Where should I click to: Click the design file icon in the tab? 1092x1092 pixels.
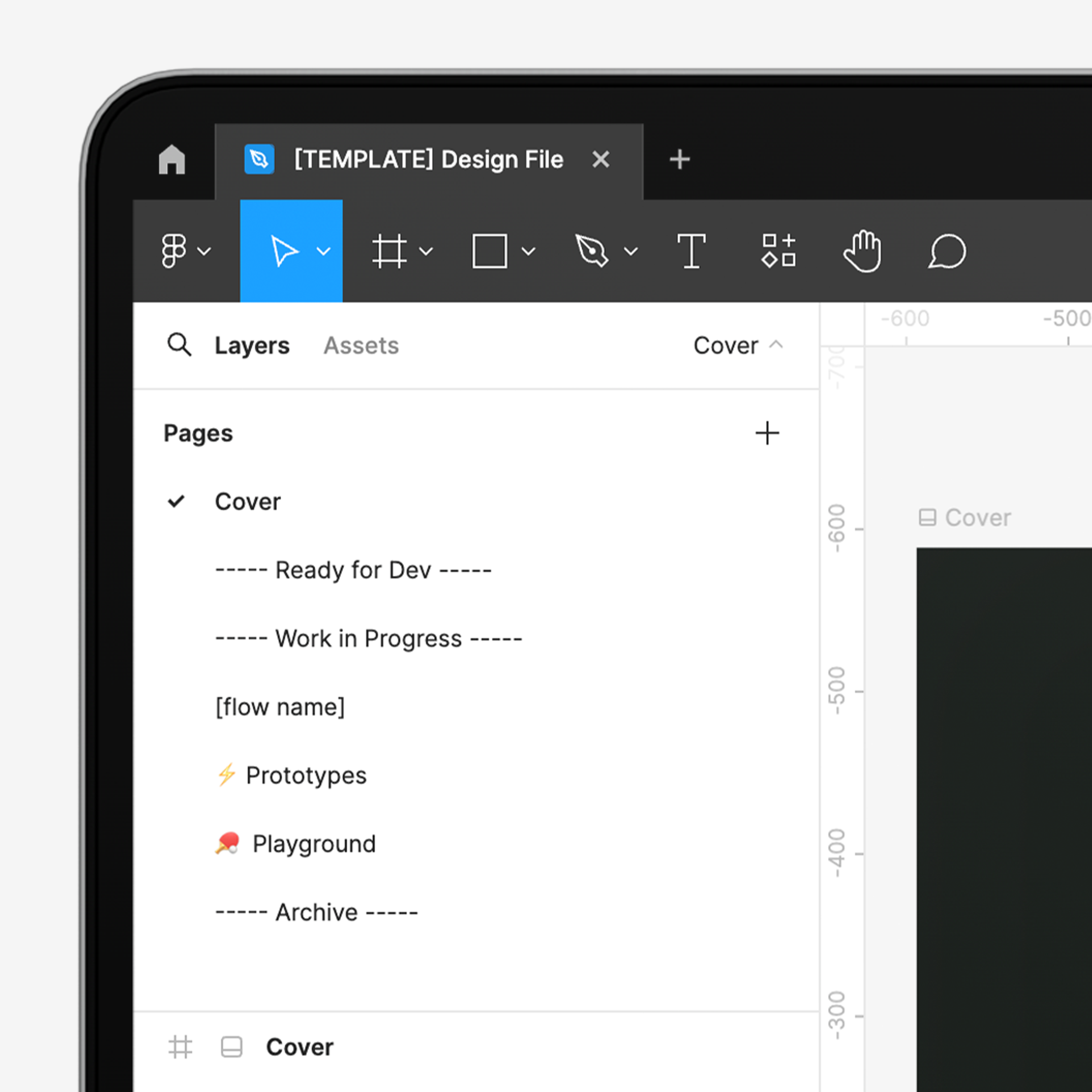tap(260, 159)
